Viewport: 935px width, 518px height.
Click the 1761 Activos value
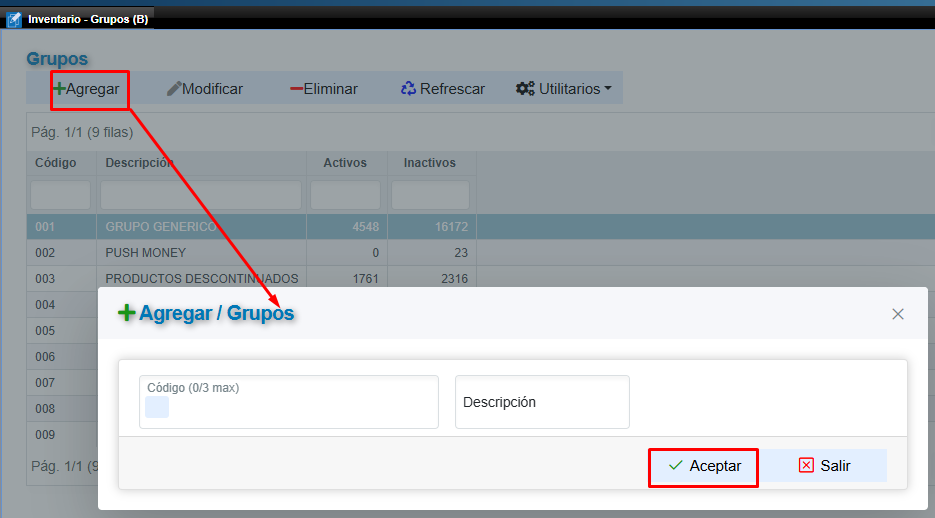(x=366, y=278)
